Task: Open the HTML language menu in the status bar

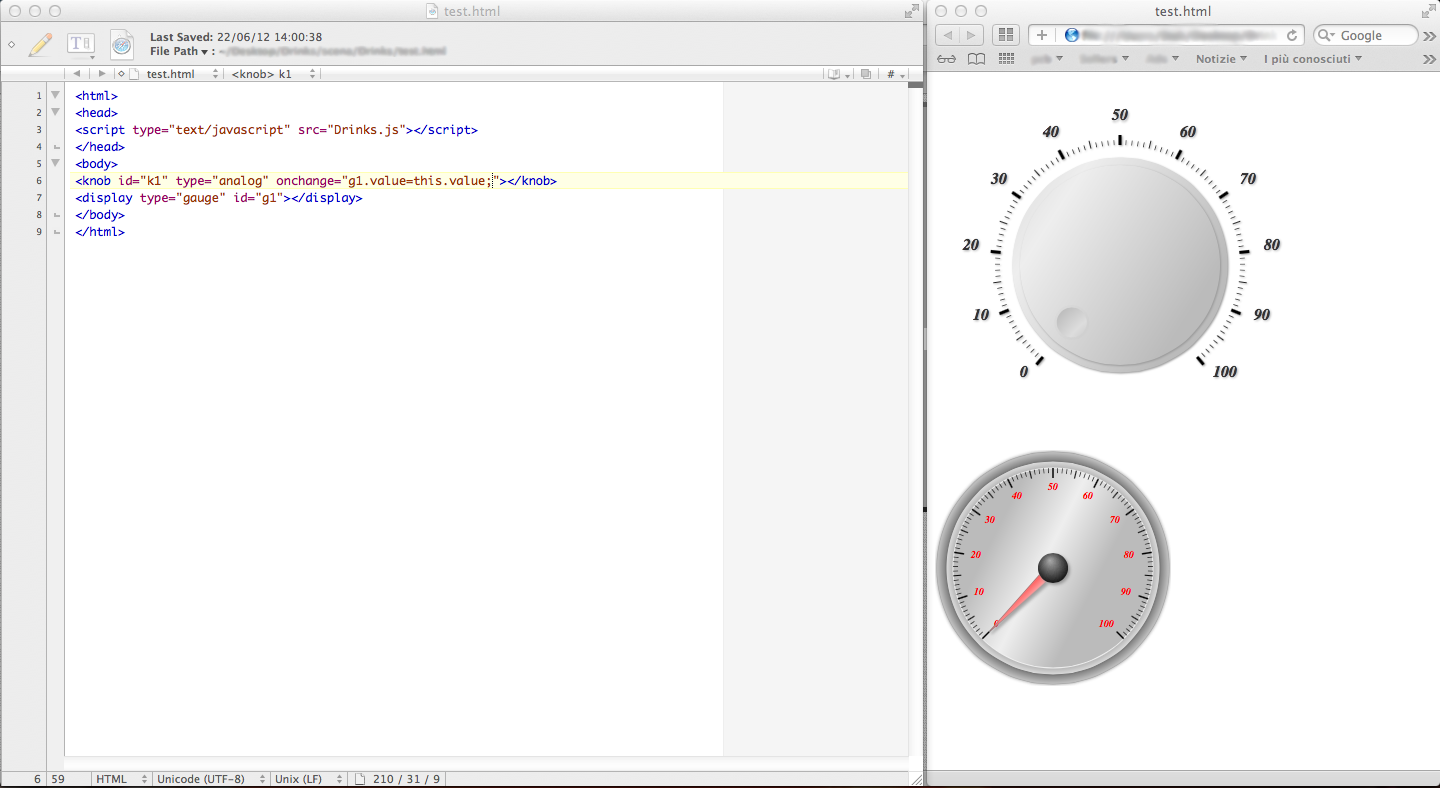Action: [x=118, y=779]
